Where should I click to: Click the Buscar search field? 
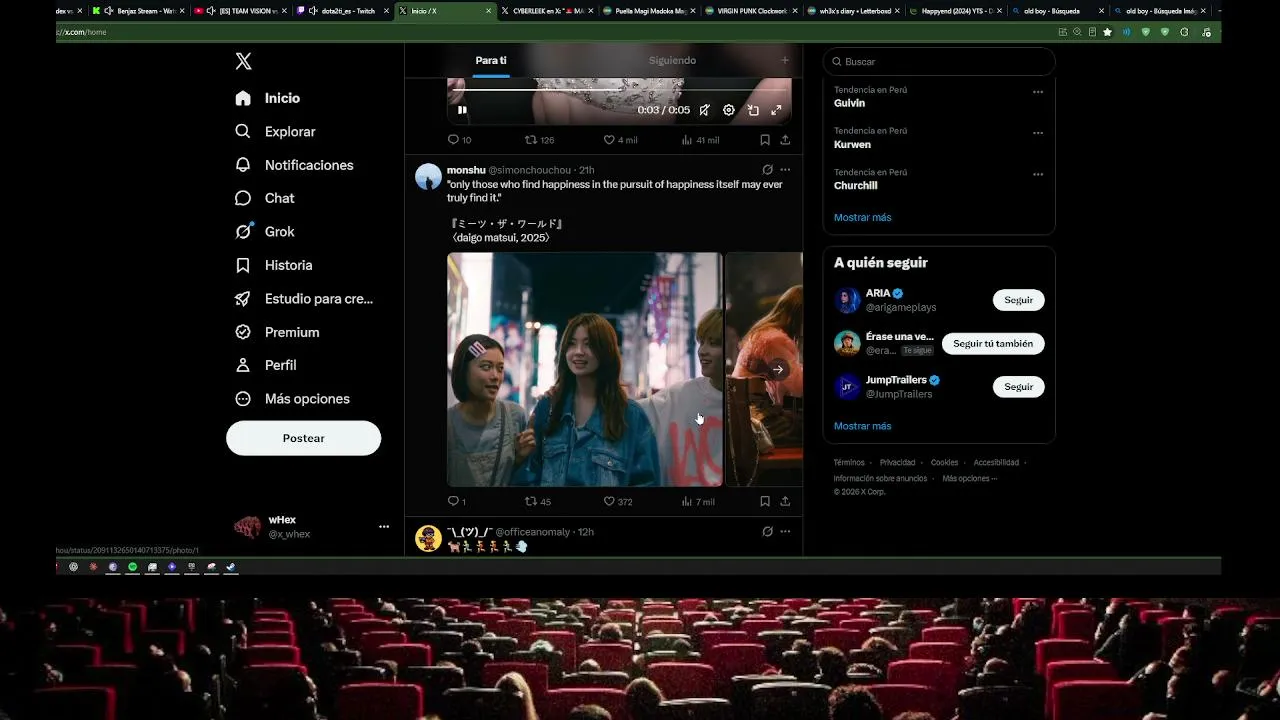pyautogui.click(x=939, y=61)
